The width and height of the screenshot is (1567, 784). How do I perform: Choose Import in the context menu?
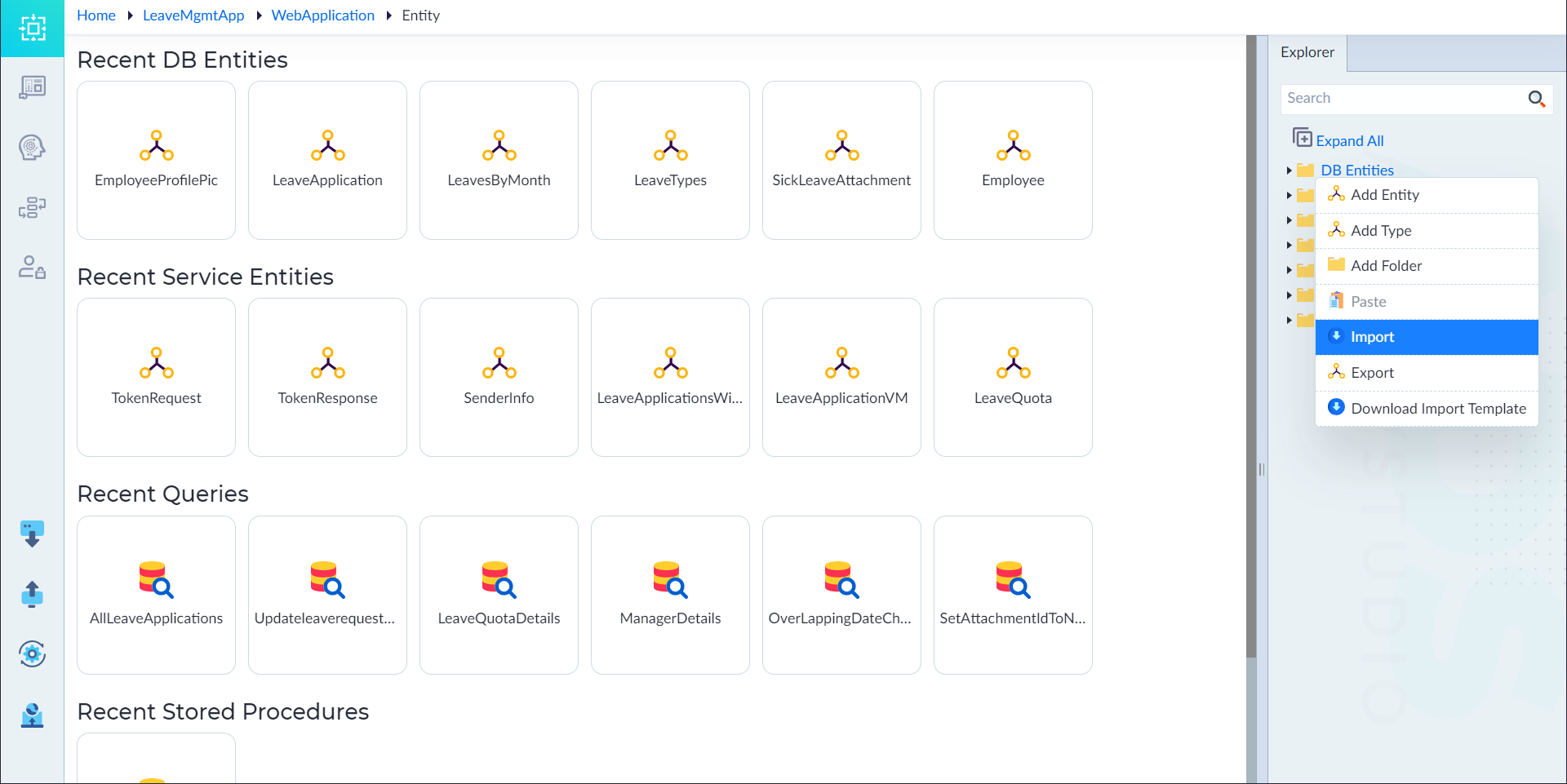pos(1427,337)
